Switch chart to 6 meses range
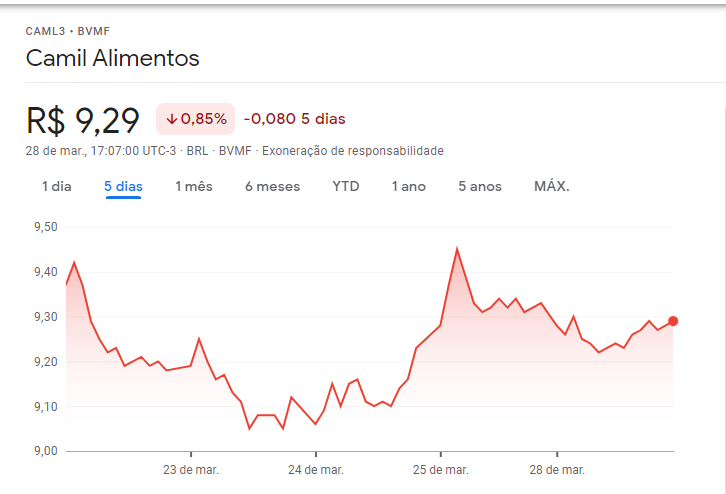The height and width of the screenshot is (494, 726). [272, 187]
